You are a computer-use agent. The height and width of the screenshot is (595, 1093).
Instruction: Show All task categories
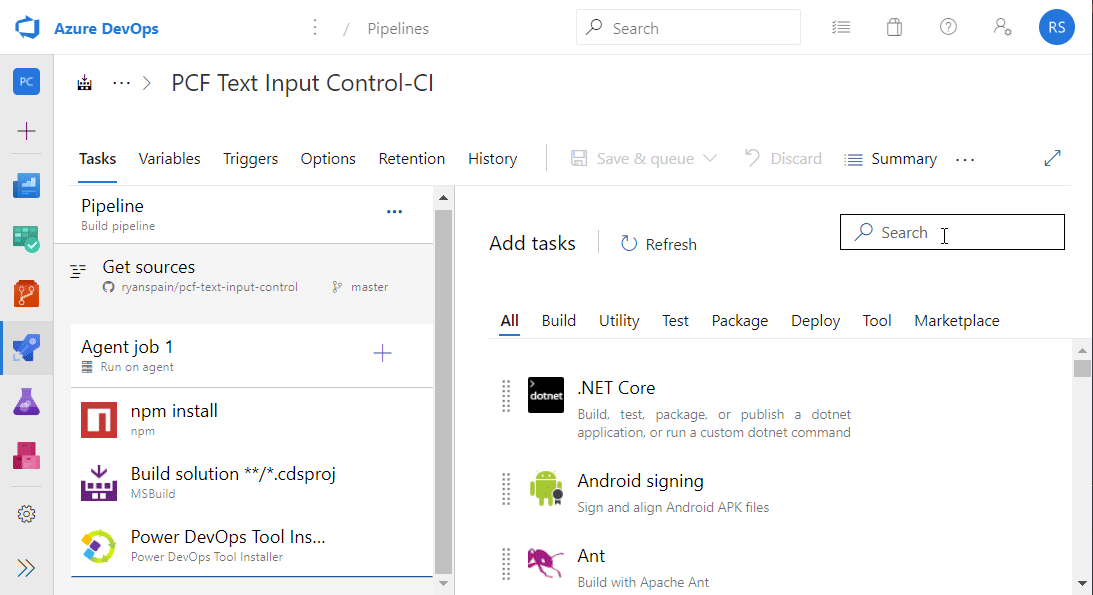click(x=510, y=320)
